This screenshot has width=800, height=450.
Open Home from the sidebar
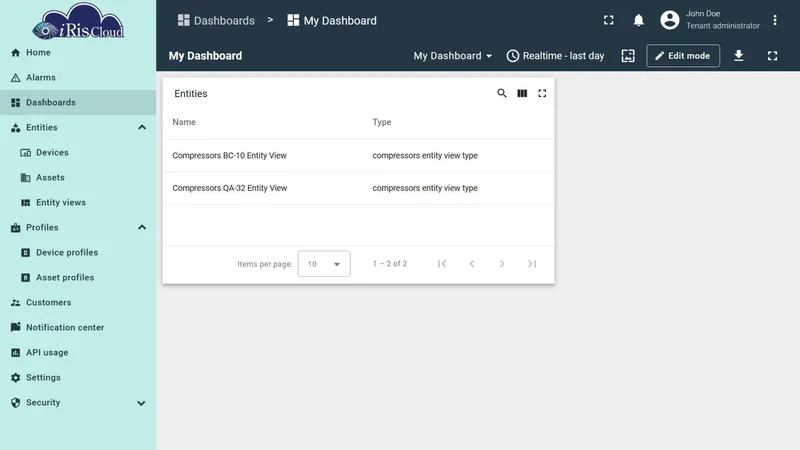tap(78, 53)
